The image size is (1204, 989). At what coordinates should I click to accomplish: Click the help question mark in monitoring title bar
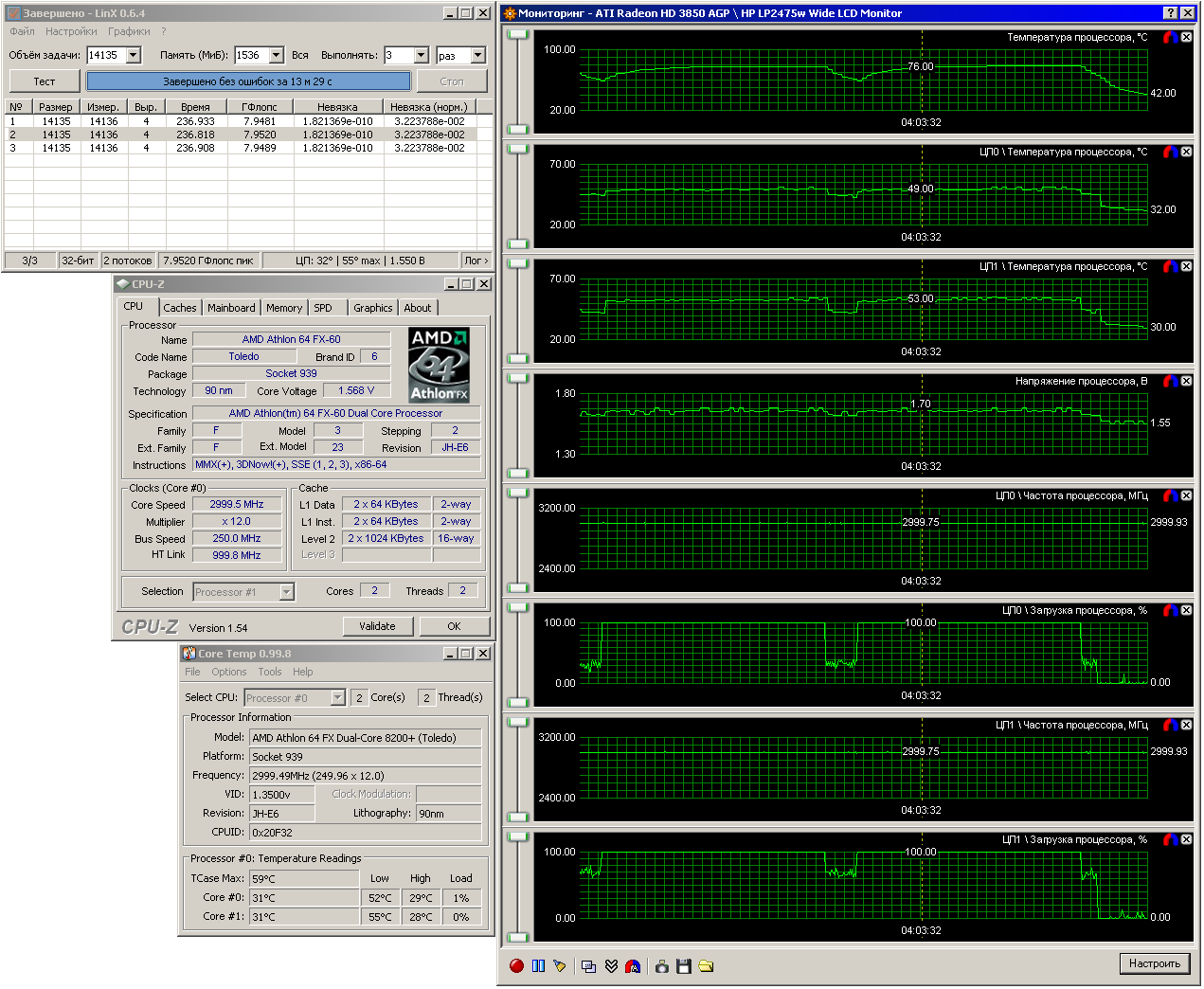tap(1171, 13)
